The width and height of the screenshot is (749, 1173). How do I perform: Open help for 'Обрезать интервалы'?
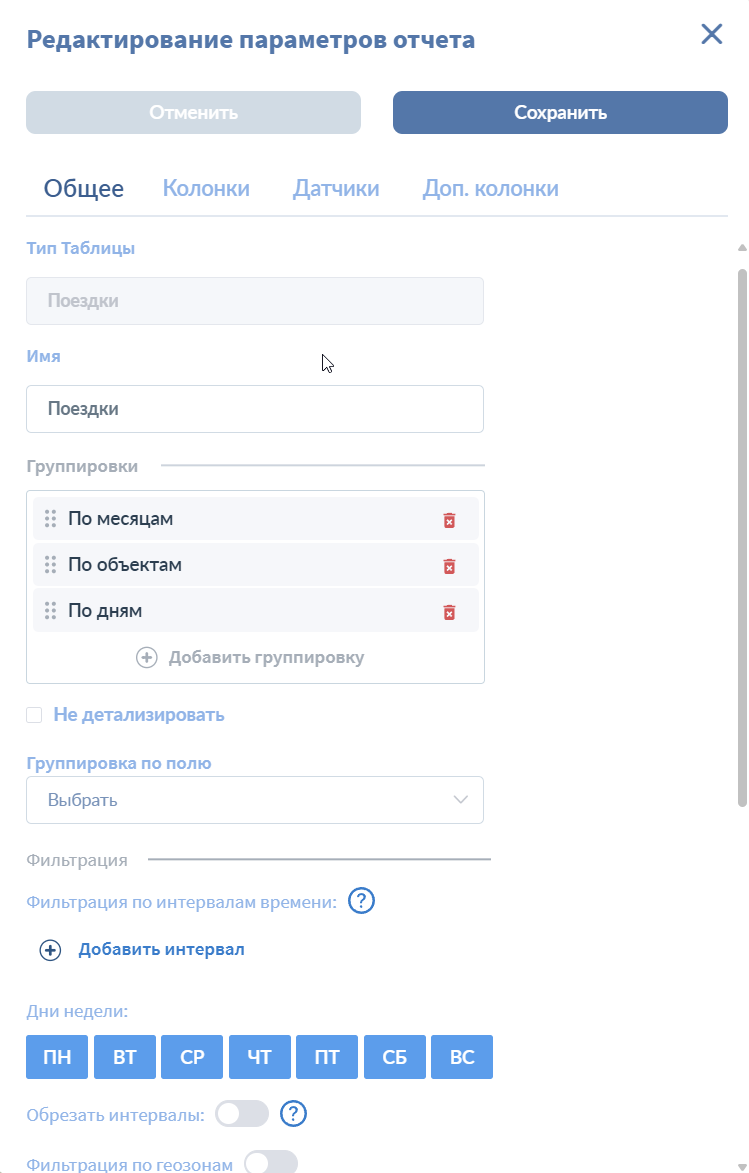293,1113
